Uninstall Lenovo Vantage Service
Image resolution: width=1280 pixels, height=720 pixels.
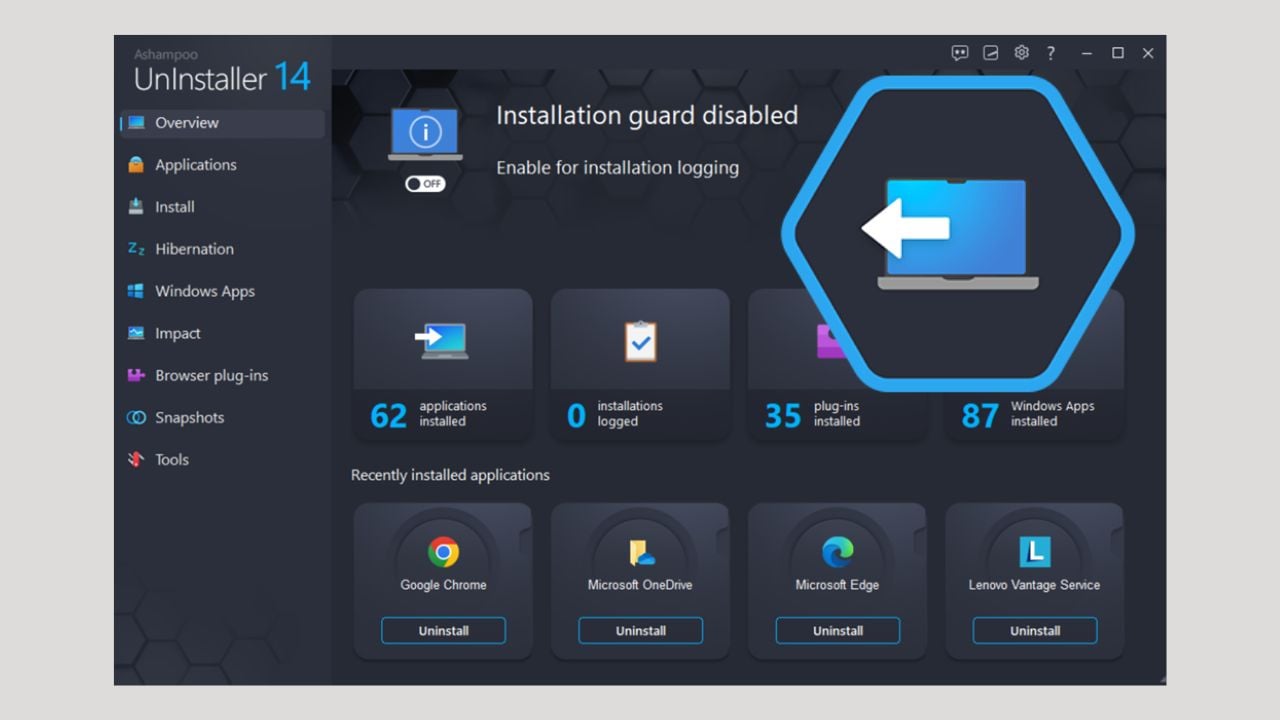coord(1035,631)
